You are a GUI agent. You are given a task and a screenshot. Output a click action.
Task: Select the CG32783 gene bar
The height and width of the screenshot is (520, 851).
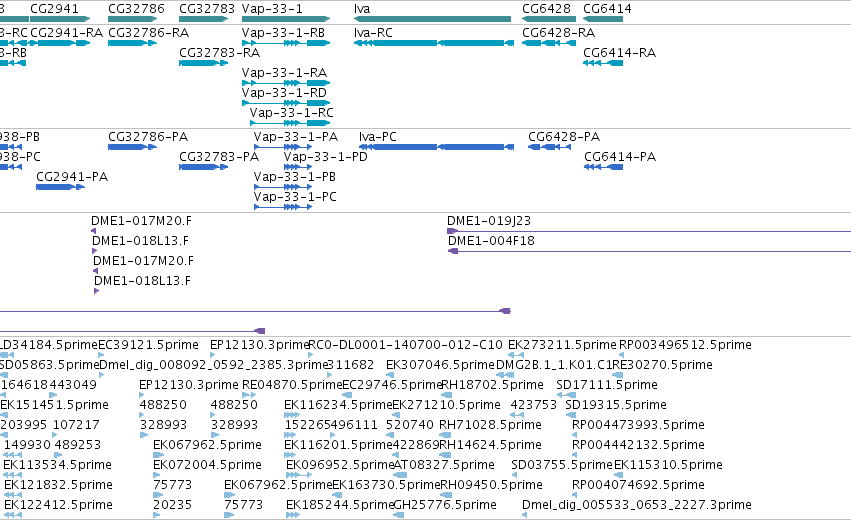tap(204, 19)
